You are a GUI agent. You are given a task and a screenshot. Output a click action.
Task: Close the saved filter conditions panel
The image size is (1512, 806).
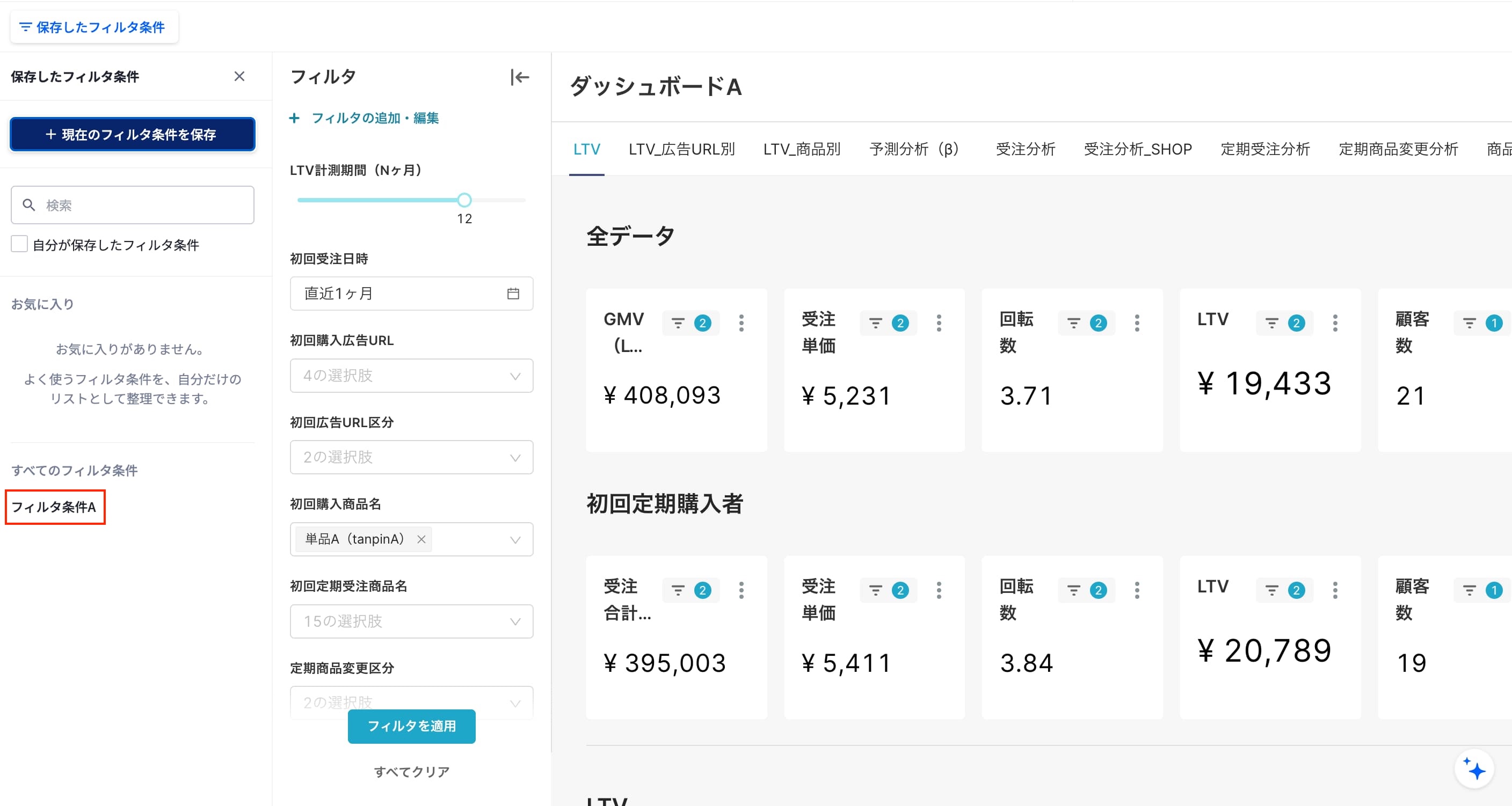point(239,76)
